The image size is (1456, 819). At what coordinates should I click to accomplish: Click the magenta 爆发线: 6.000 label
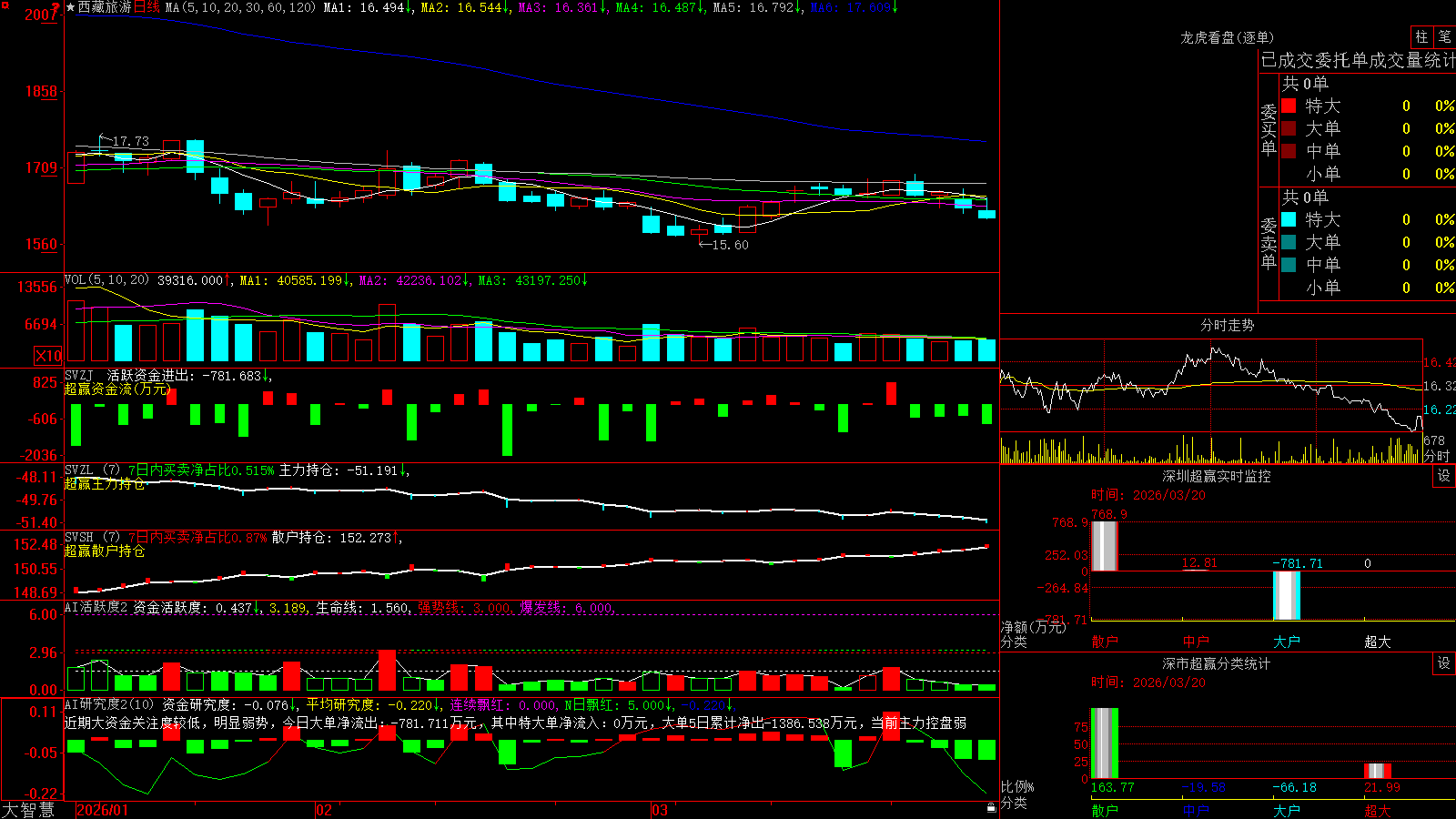(566, 607)
